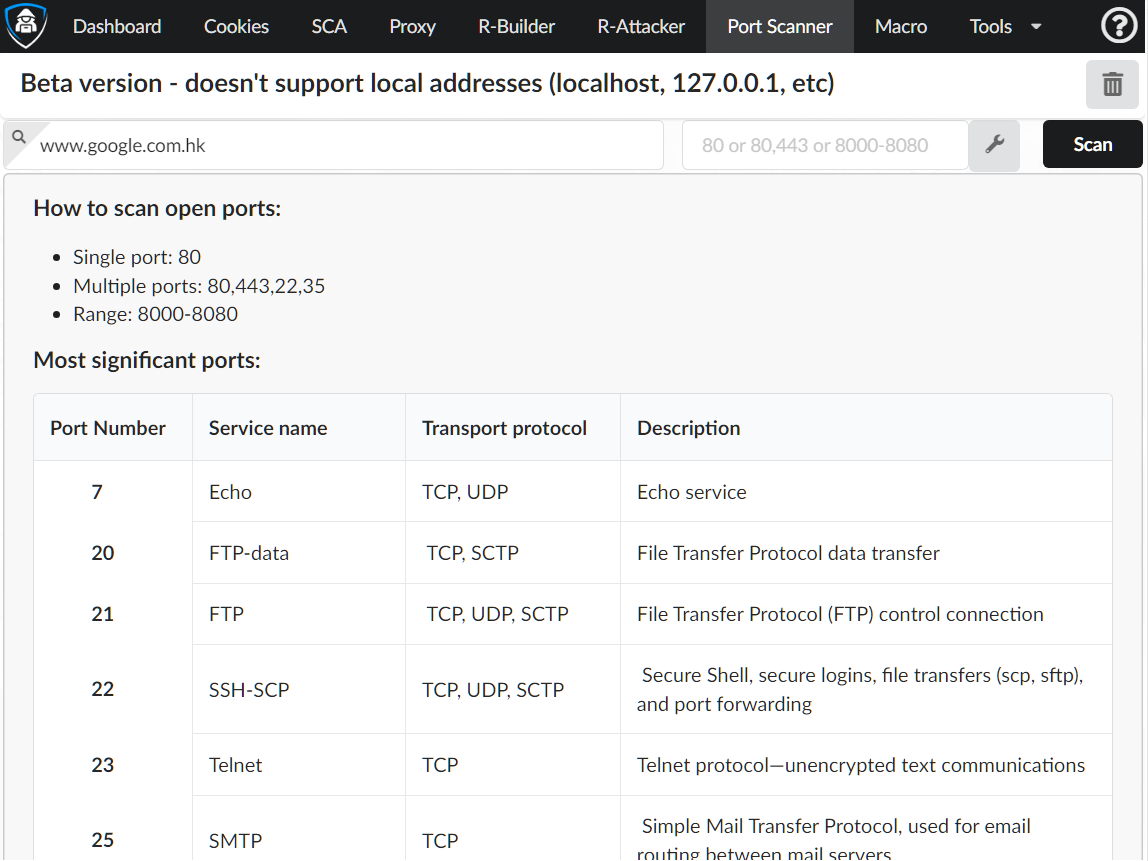
Task: Switch to R-Attacker tab
Action: click(x=641, y=27)
